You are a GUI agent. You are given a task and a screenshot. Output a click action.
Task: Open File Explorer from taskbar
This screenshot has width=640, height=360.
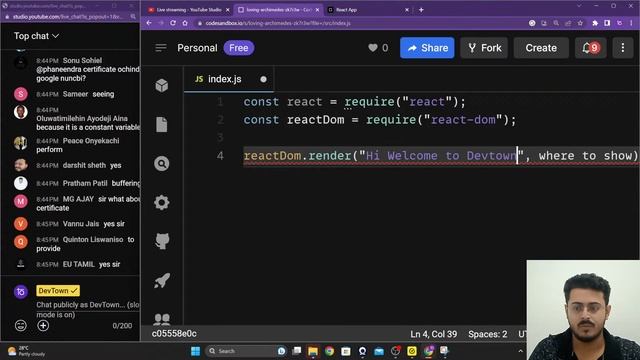pyautogui.click(x=313, y=351)
